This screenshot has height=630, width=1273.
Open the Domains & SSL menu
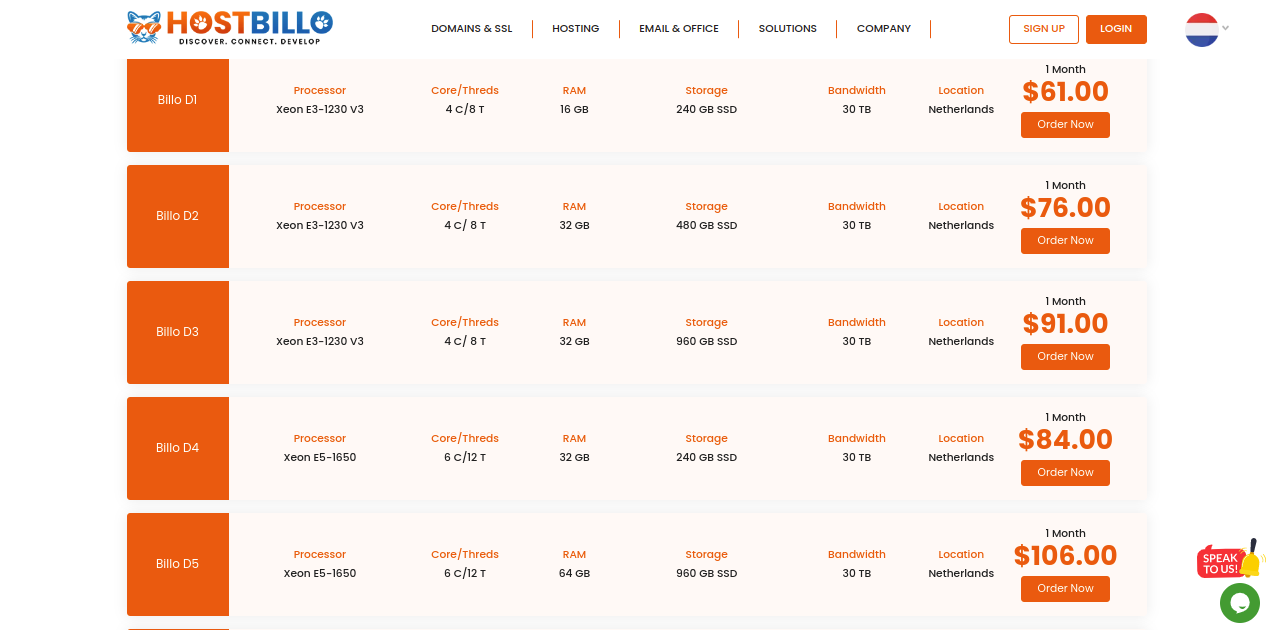471,29
